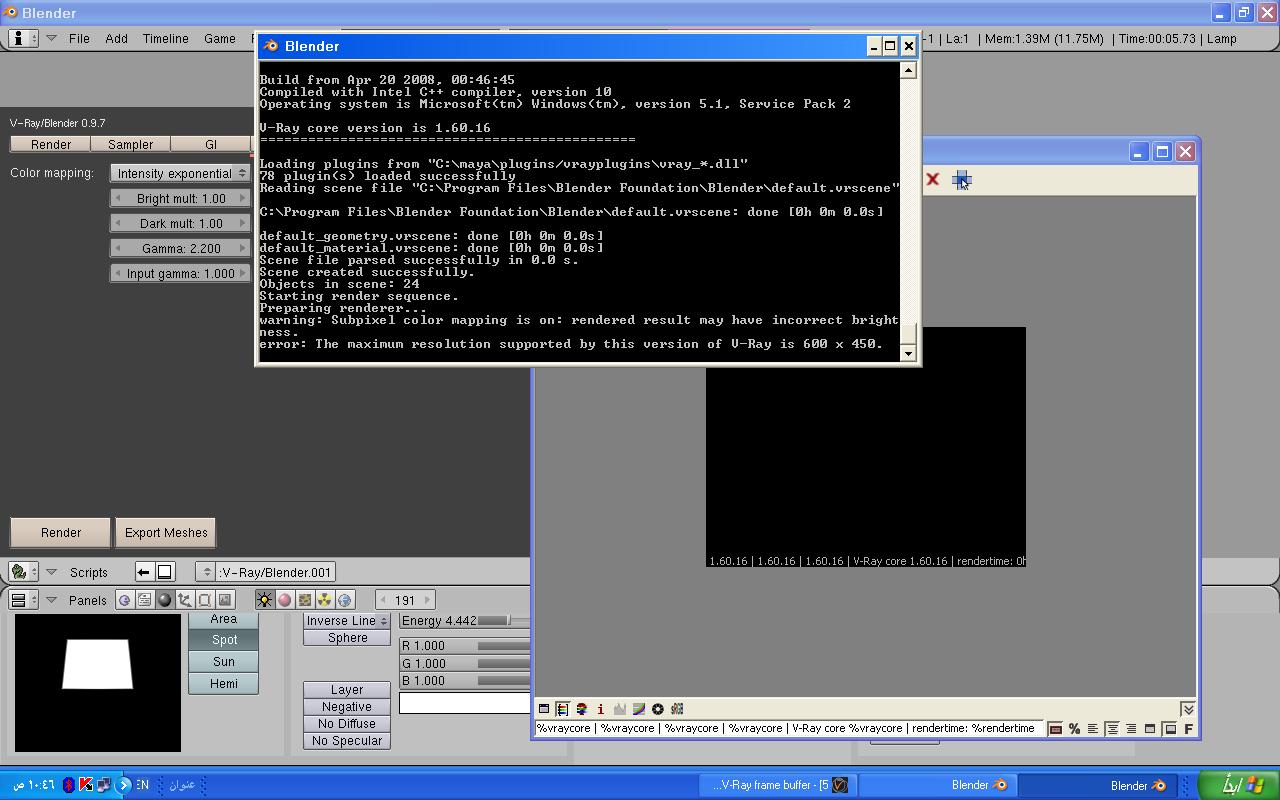Click the Gamma 2.200 value field

point(180,248)
